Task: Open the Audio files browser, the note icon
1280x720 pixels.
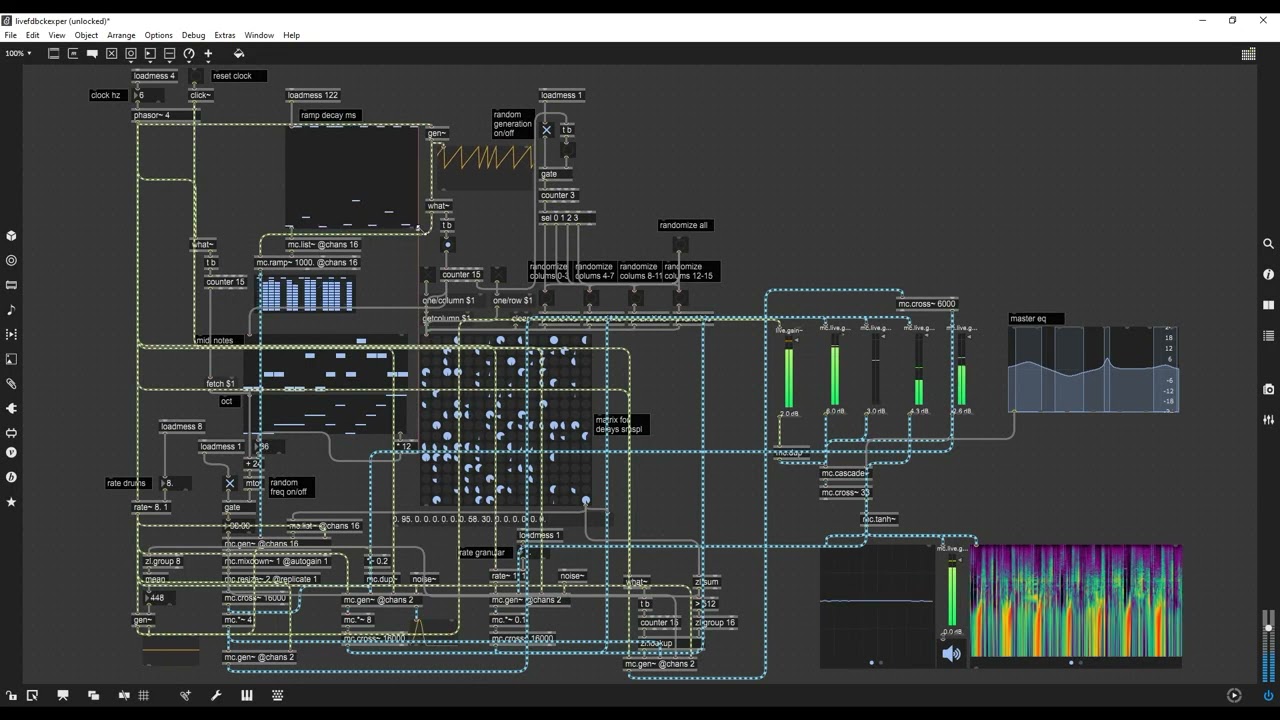Action: pyautogui.click(x=11, y=310)
